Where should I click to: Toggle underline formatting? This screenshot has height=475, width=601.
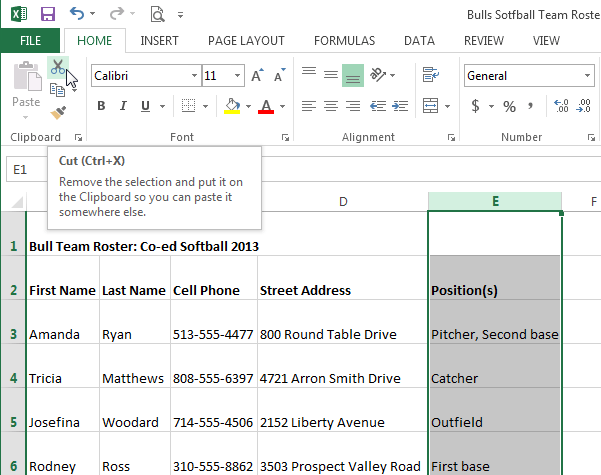coord(147,106)
